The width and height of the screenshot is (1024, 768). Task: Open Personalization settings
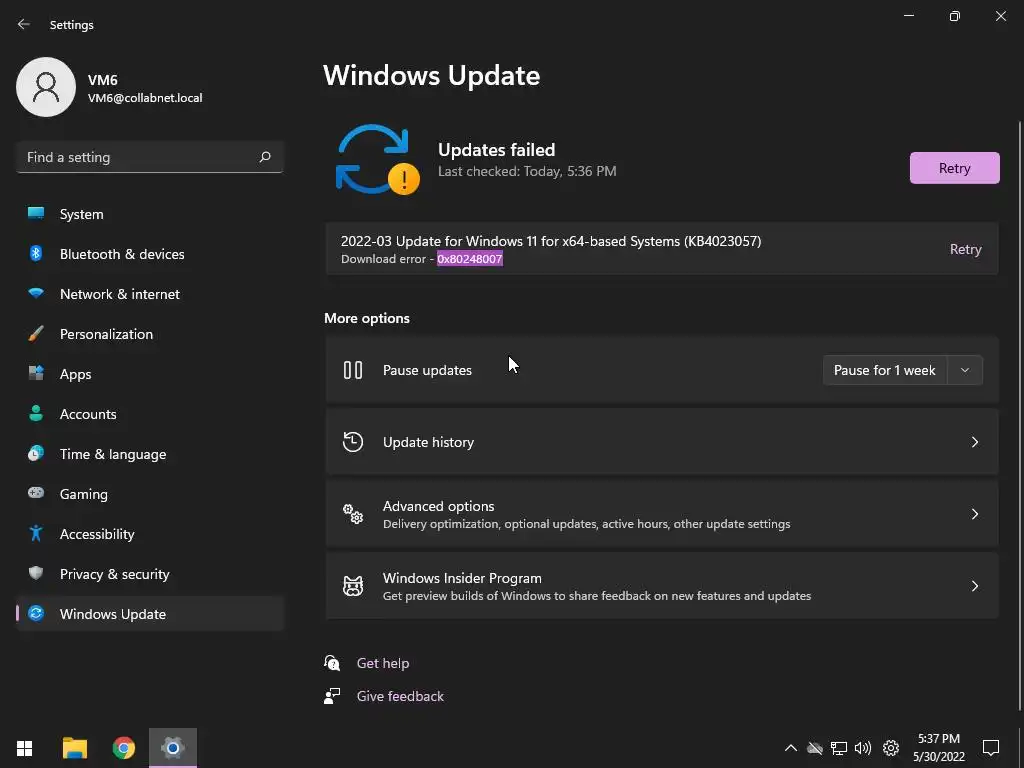click(x=150, y=334)
